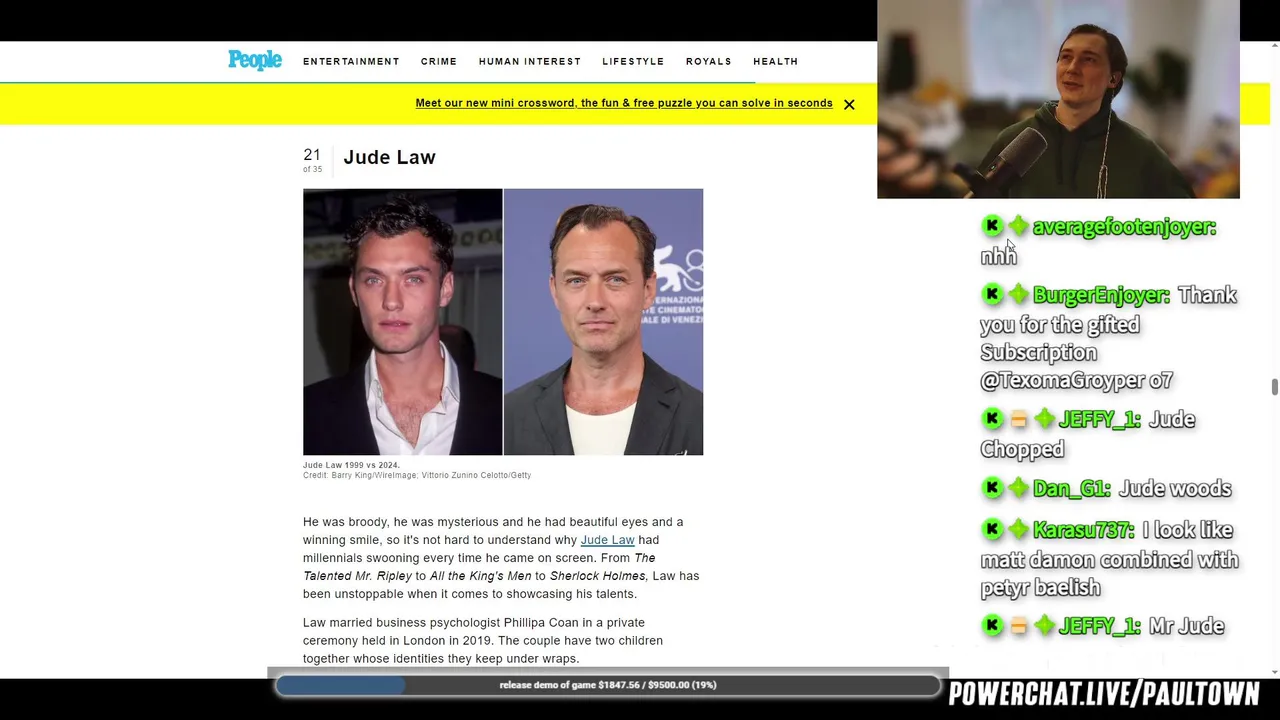Open the Crime section
The height and width of the screenshot is (720, 1280).
tap(439, 62)
